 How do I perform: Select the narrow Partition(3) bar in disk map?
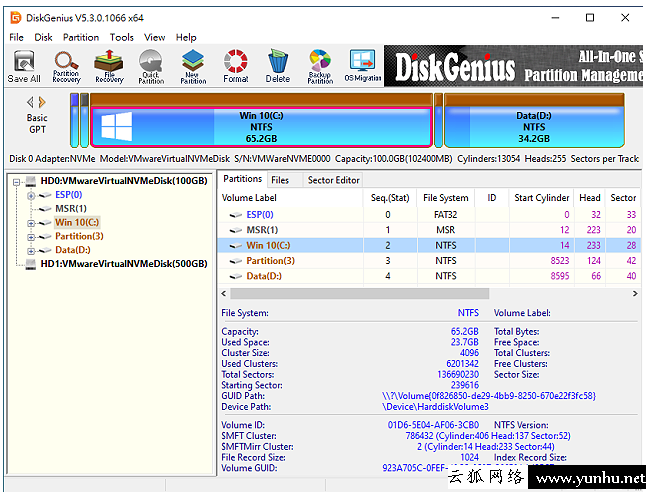coord(438,120)
